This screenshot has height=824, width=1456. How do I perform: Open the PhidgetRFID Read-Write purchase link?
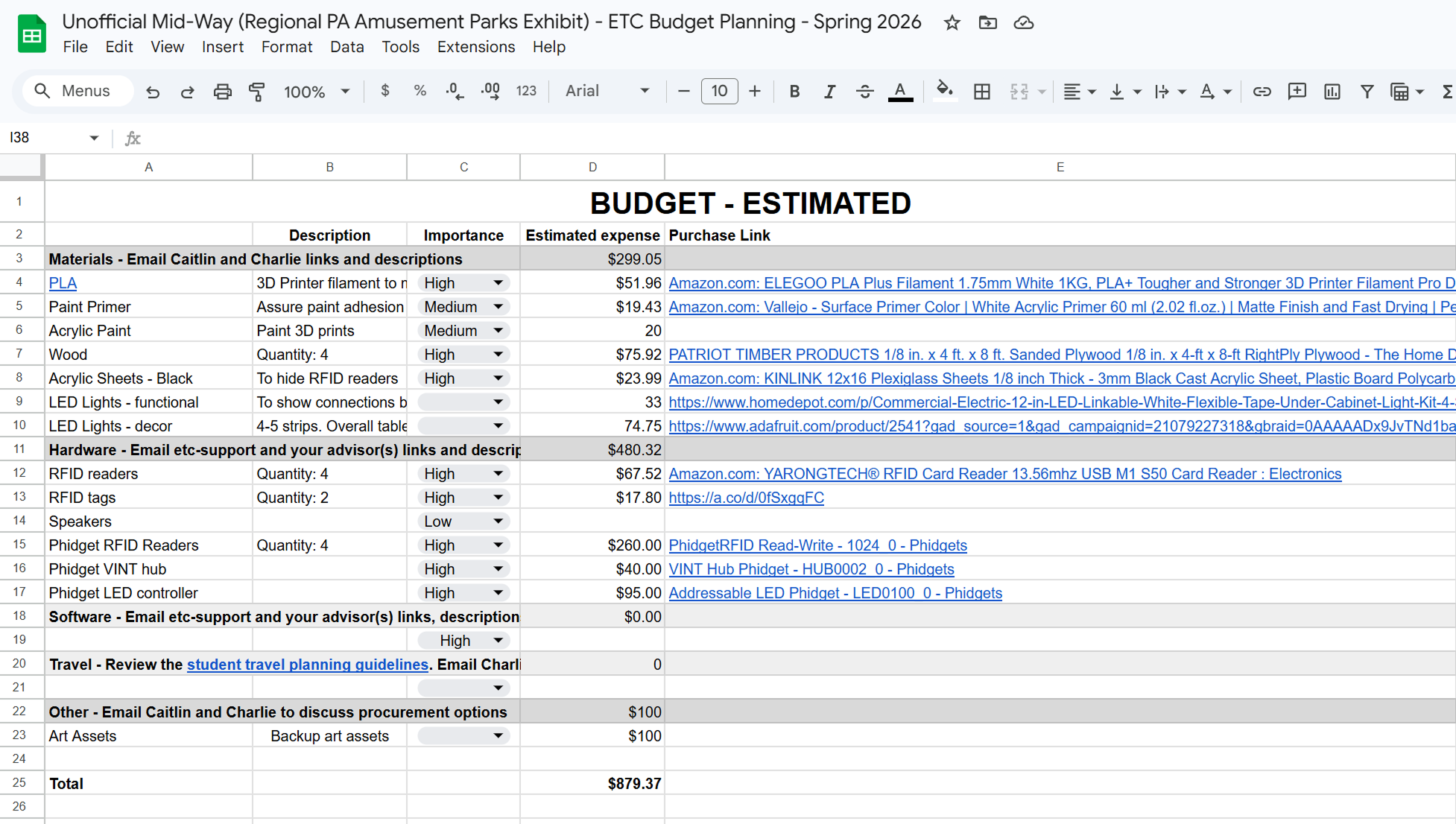click(x=817, y=545)
